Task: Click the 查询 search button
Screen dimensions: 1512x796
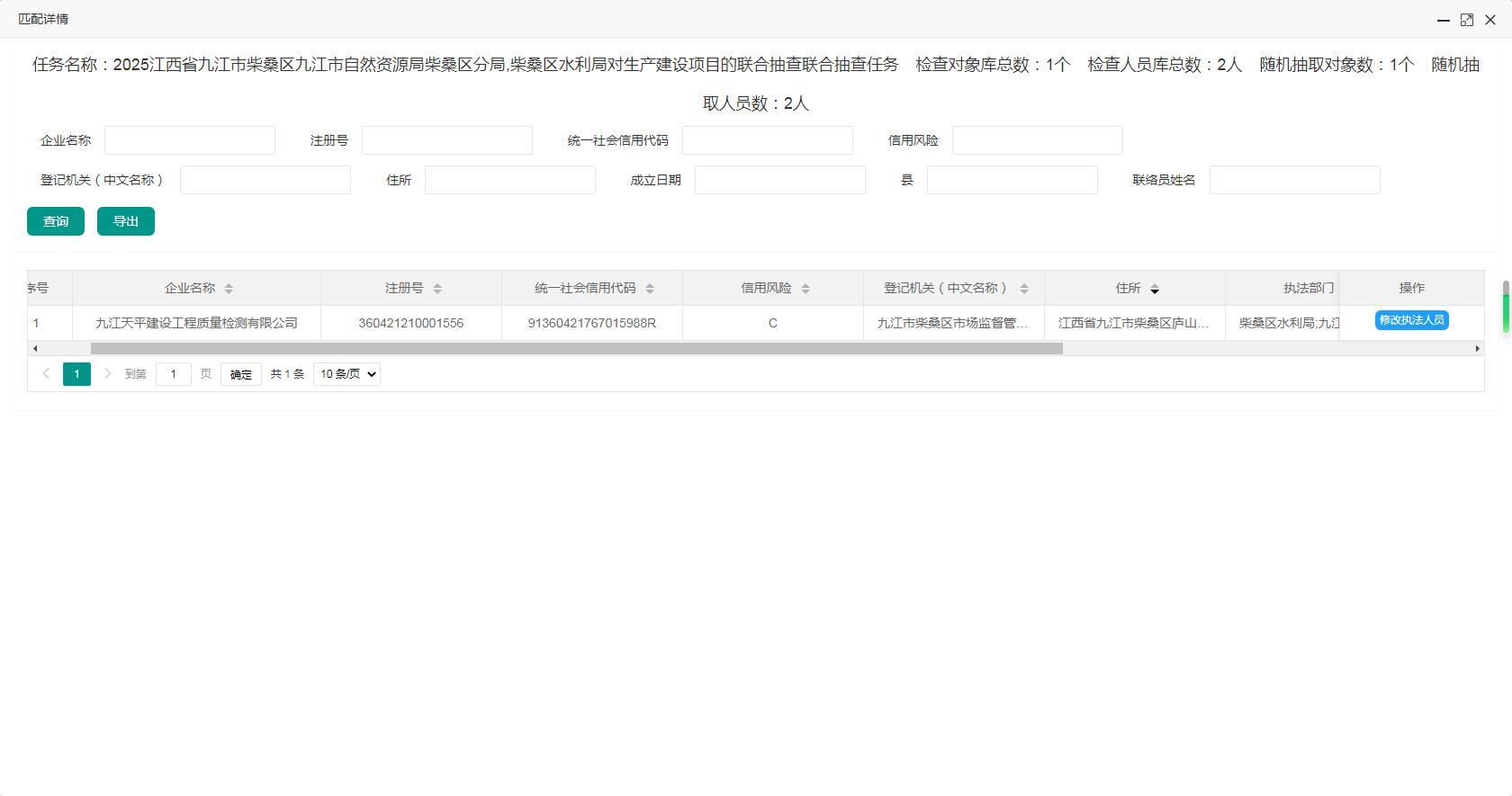Action: 56,221
